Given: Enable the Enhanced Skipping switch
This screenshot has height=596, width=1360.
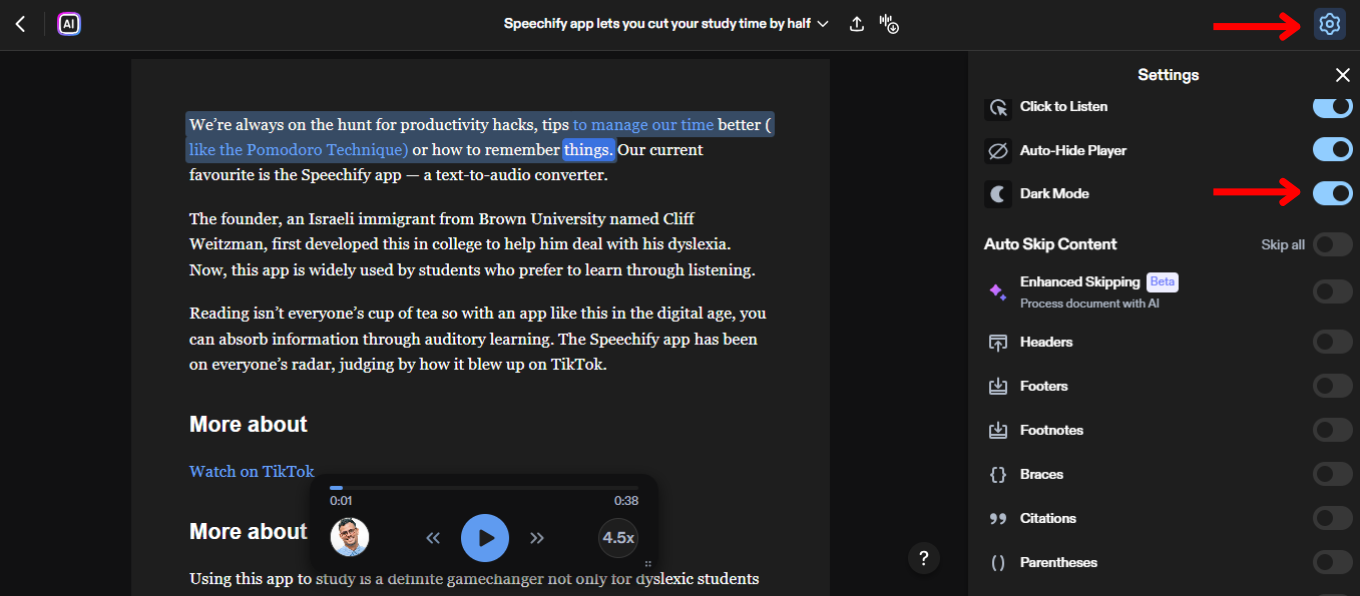Looking at the screenshot, I should tap(1333, 292).
